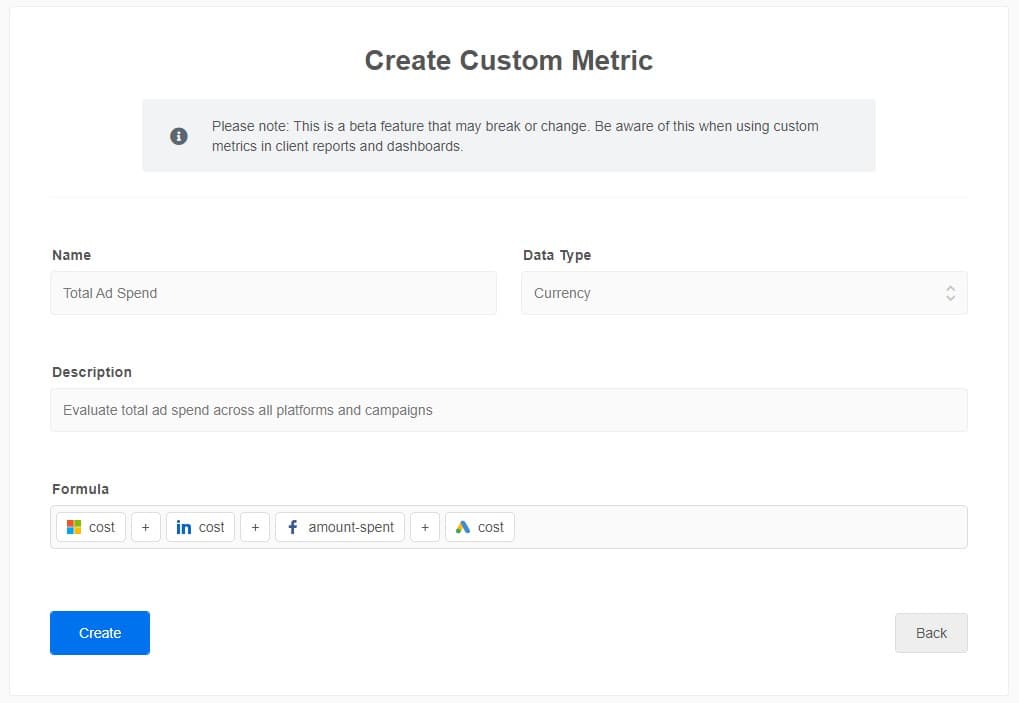Click the Google Ads icon in the formula

coord(72,527)
